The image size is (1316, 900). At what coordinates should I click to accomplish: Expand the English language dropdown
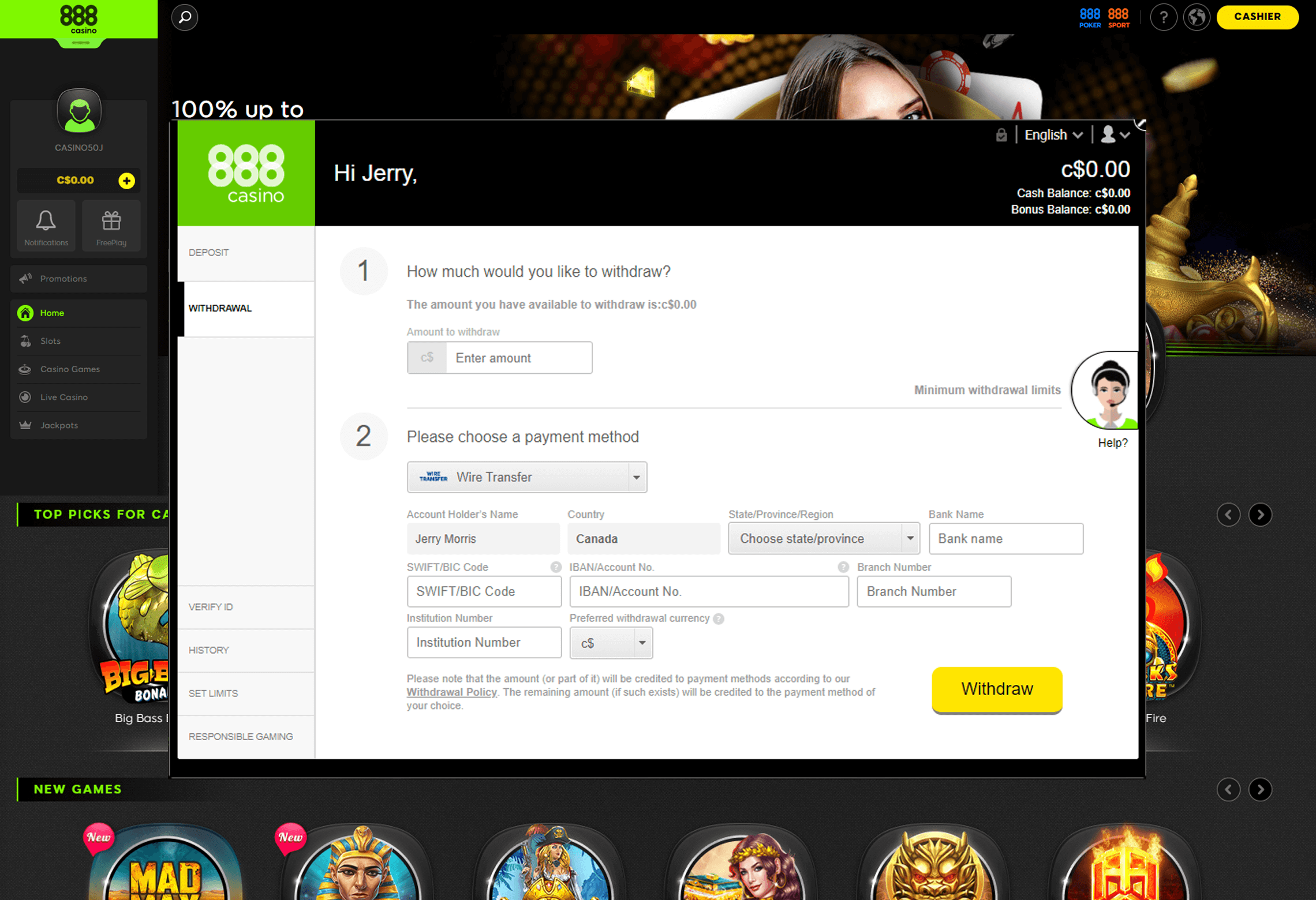click(x=1053, y=135)
